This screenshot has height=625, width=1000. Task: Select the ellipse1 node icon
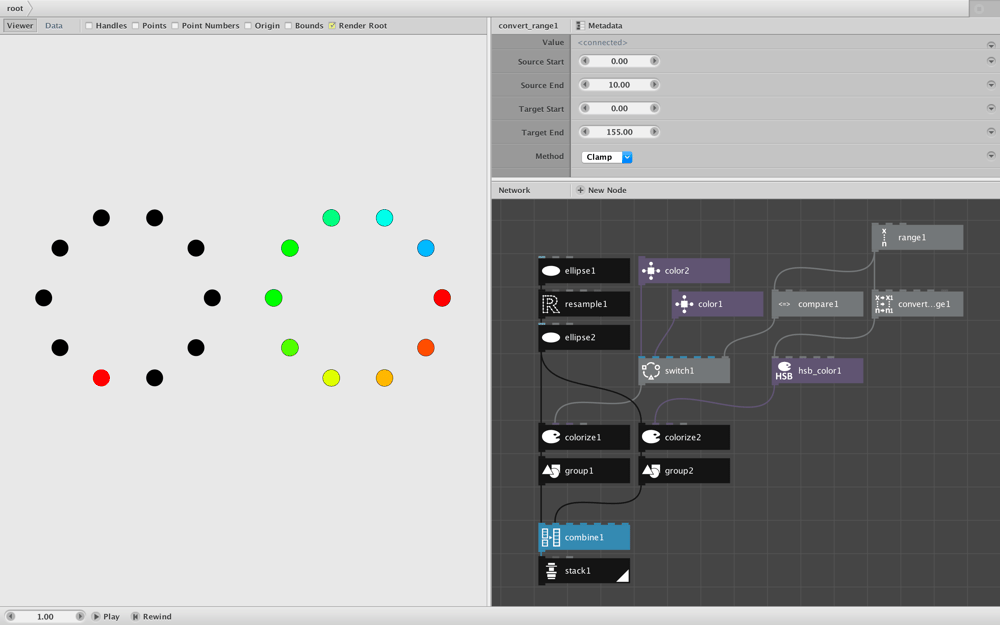point(551,271)
